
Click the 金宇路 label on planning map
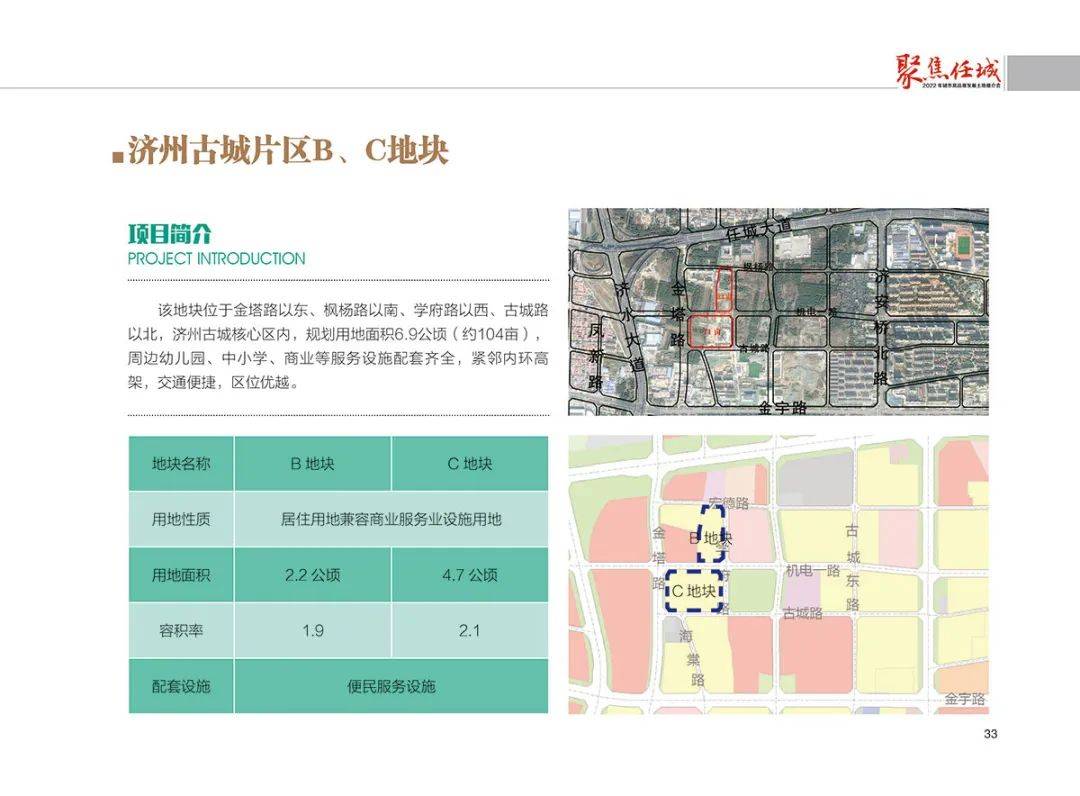coord(964,699)
